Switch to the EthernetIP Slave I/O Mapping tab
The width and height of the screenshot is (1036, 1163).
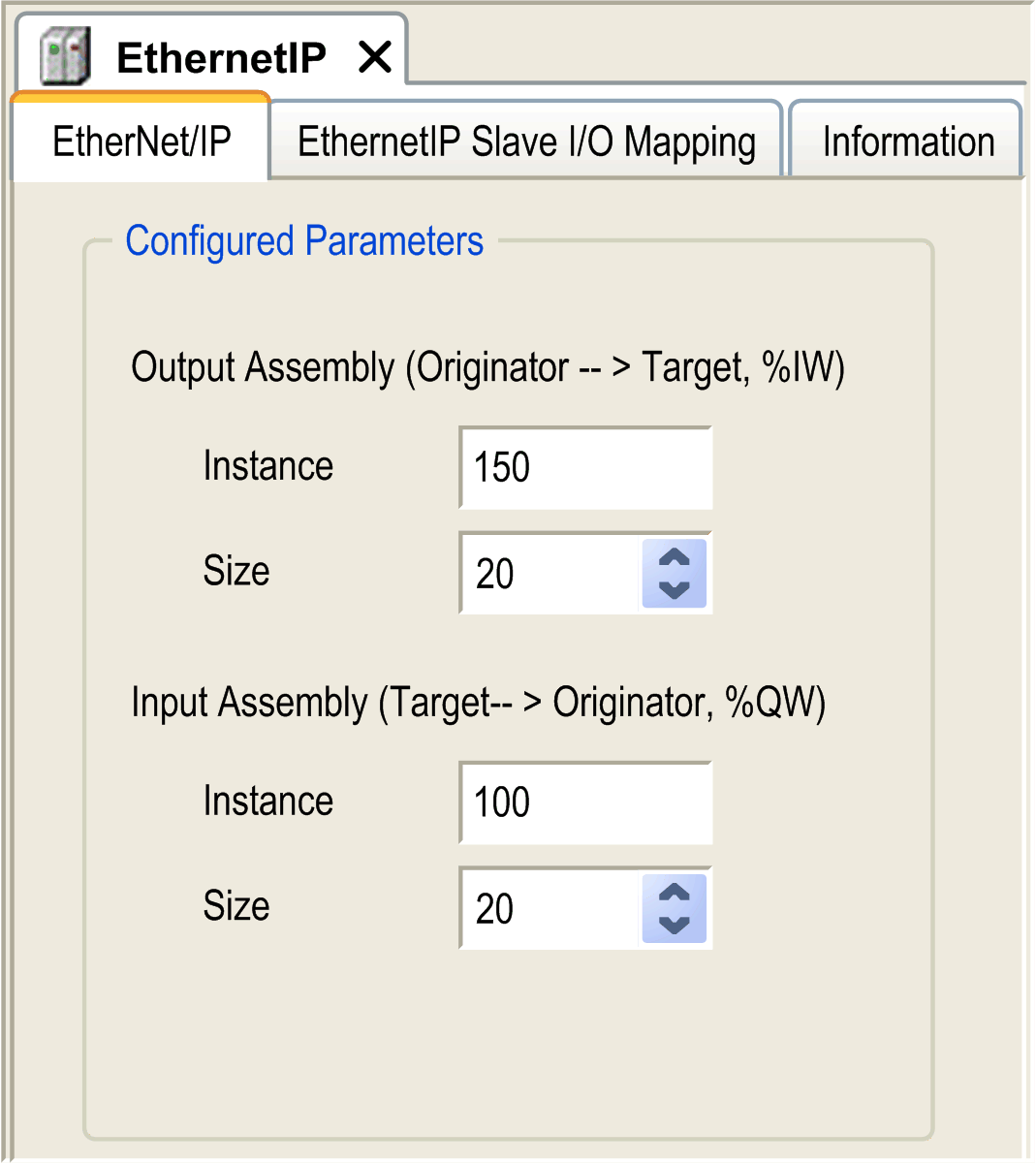tap(526, 141)
